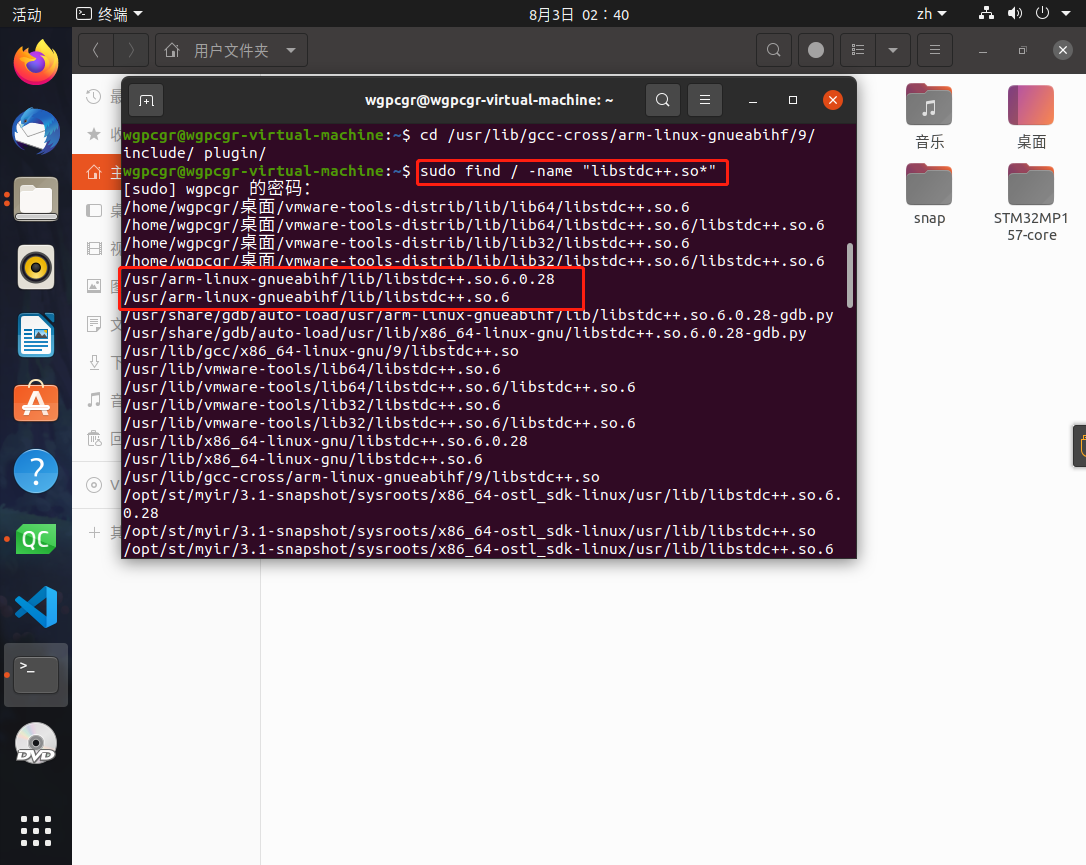The height and width of the screenshot is (865, 1086).
Task: Select trash entry in Files sidebar
Action: [x=95, y=438]
